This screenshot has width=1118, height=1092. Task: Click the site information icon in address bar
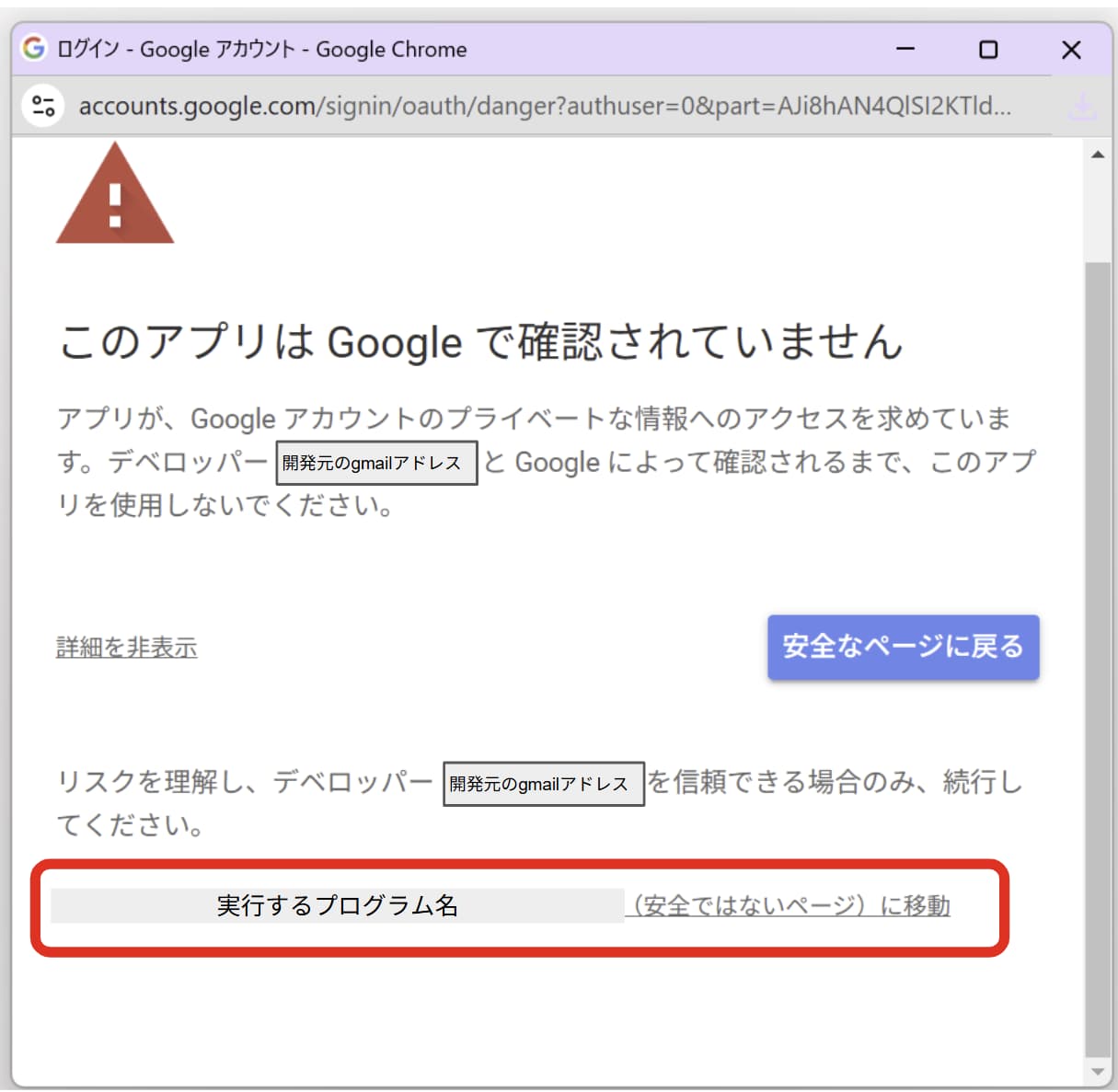pos(42,106)
